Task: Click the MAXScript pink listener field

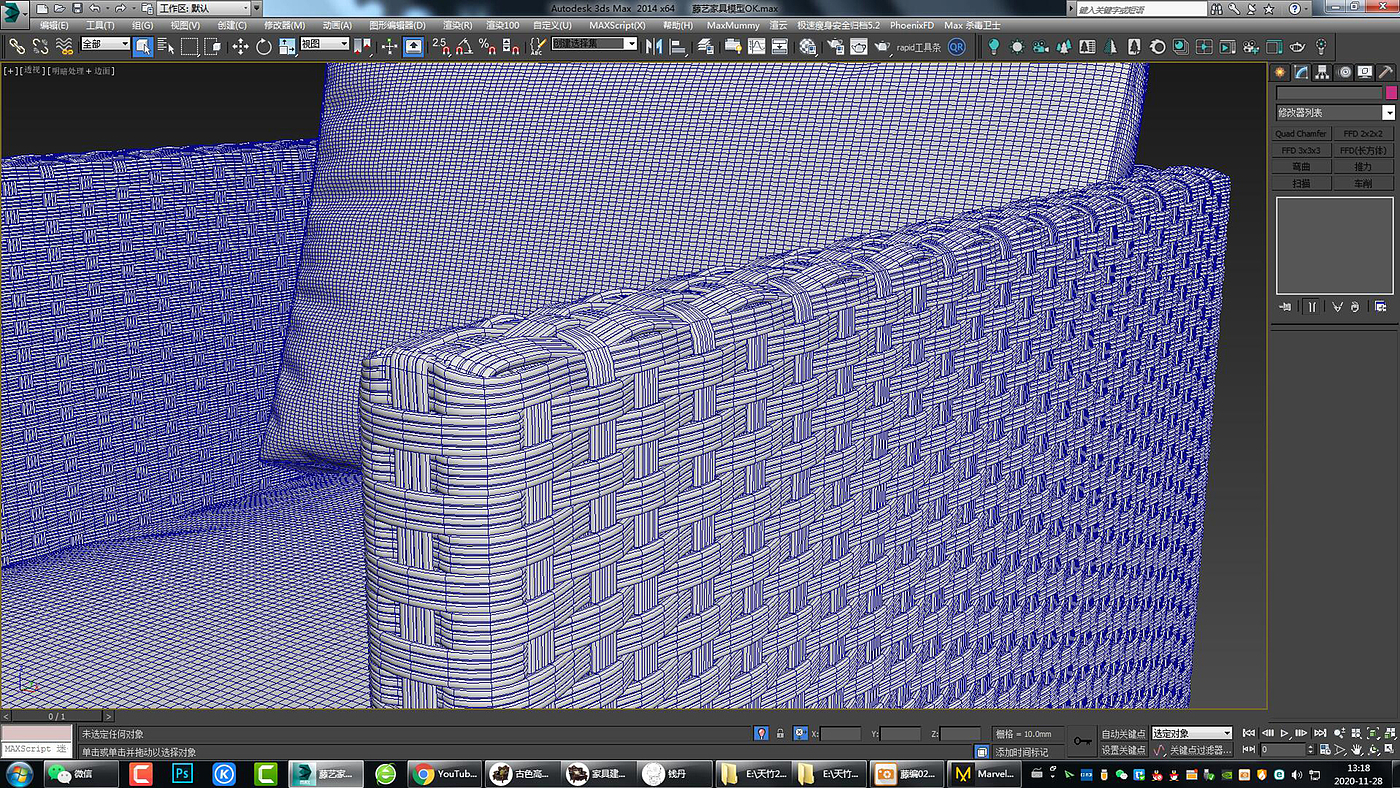Action: [36, 733]
